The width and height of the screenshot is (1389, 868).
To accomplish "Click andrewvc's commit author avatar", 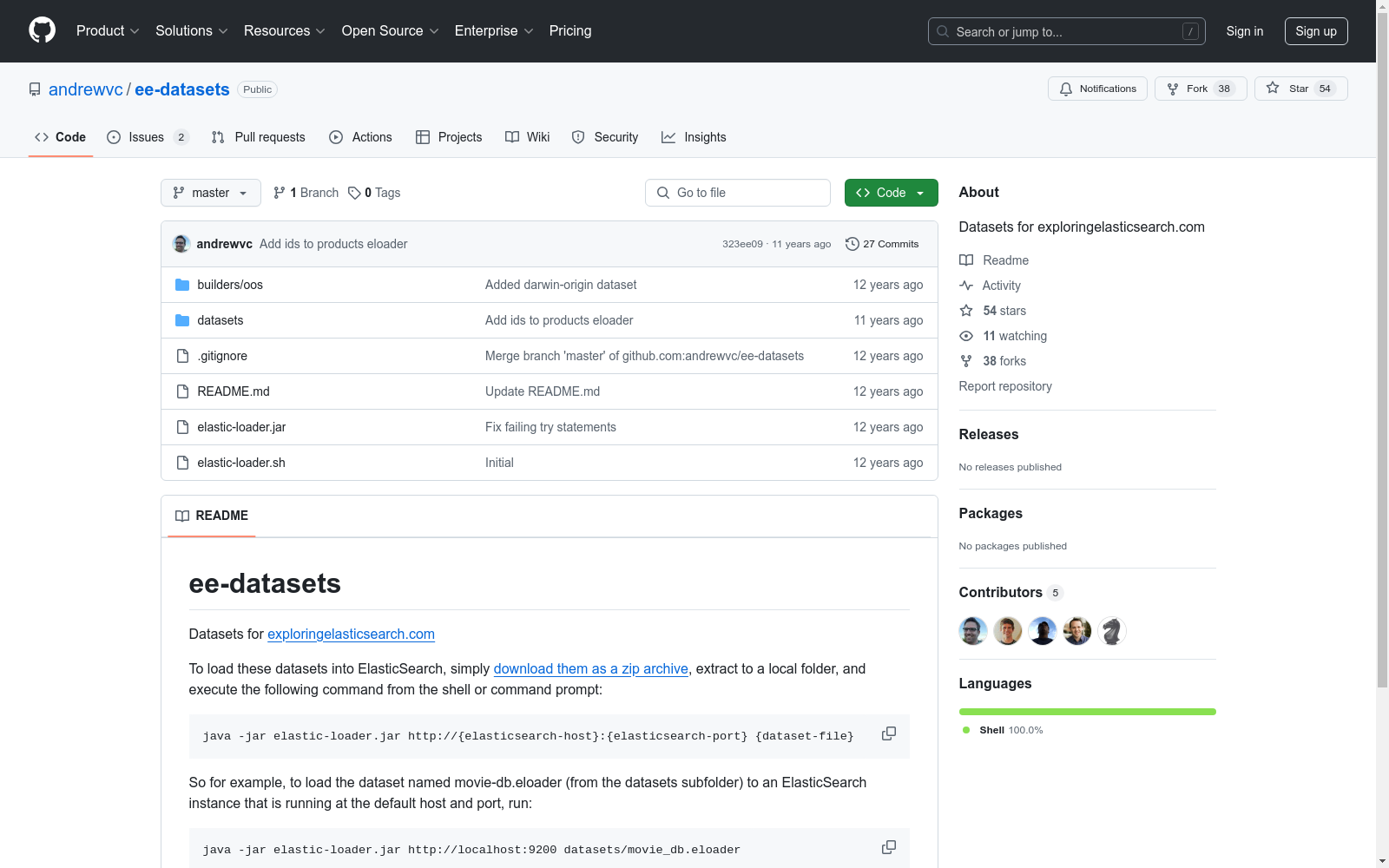I will pyautogui.click(x=181, y=244).
